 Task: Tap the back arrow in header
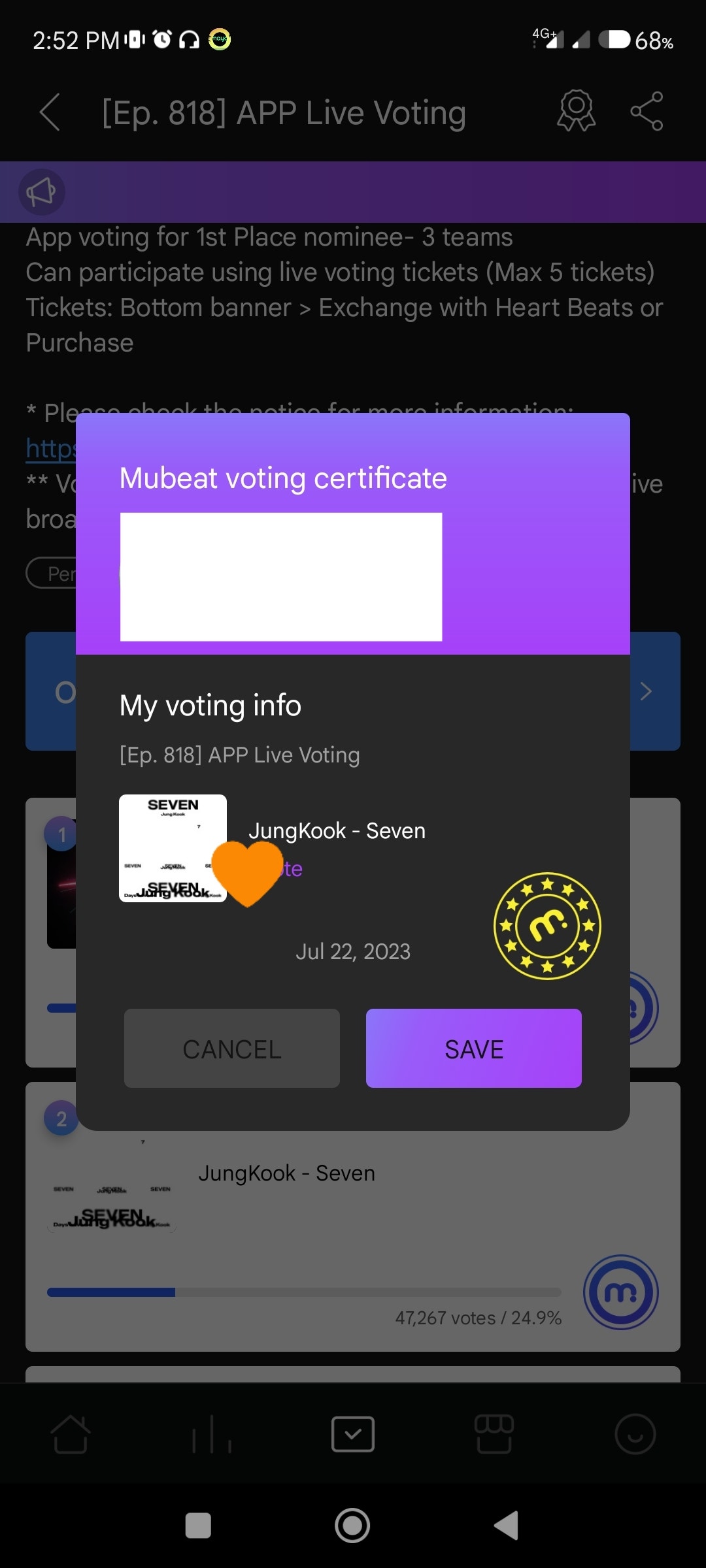(50, 112)
